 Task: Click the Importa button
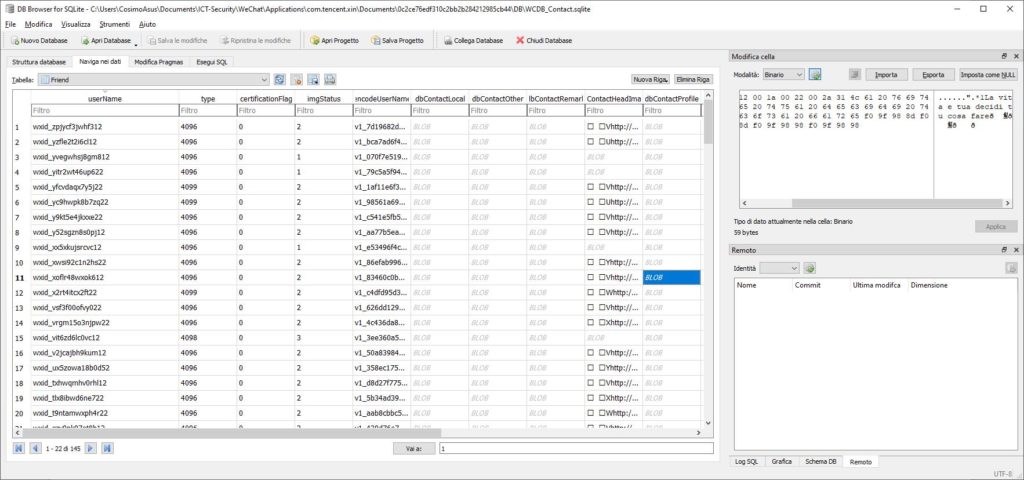[x=886, y=74]
